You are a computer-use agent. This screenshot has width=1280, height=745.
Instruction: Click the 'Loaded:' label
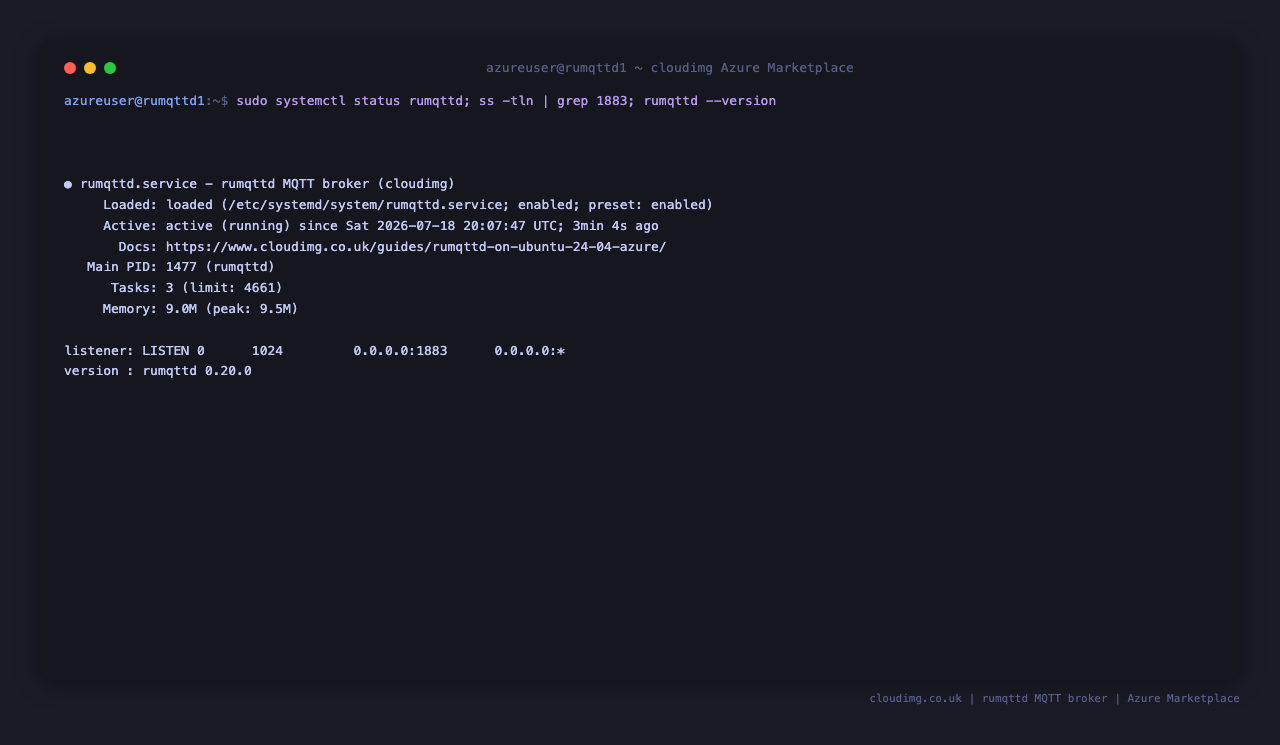tap(130, 205)
